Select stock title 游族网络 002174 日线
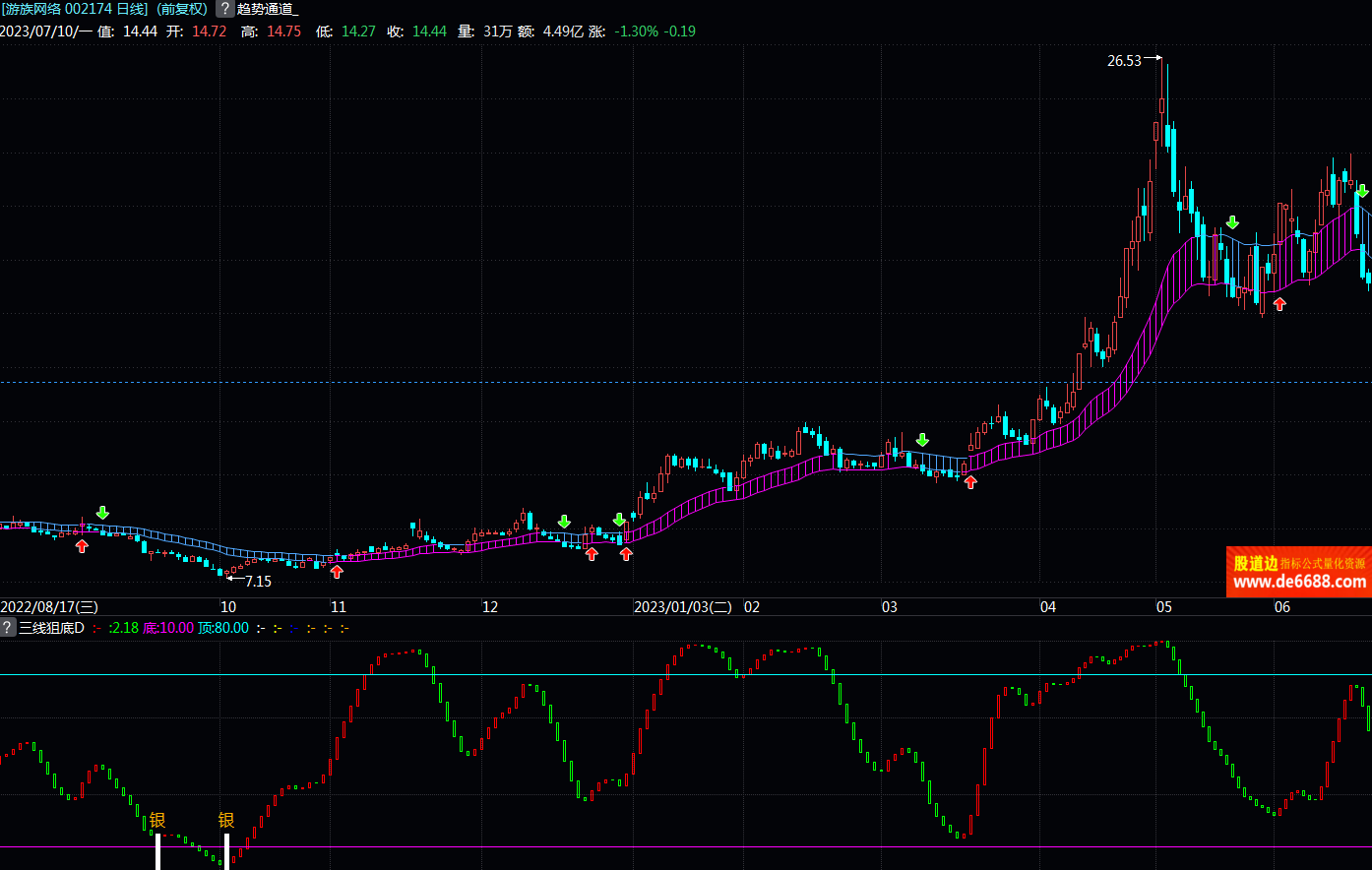The height and width of the screenshot is (870, 1372). 75,9
